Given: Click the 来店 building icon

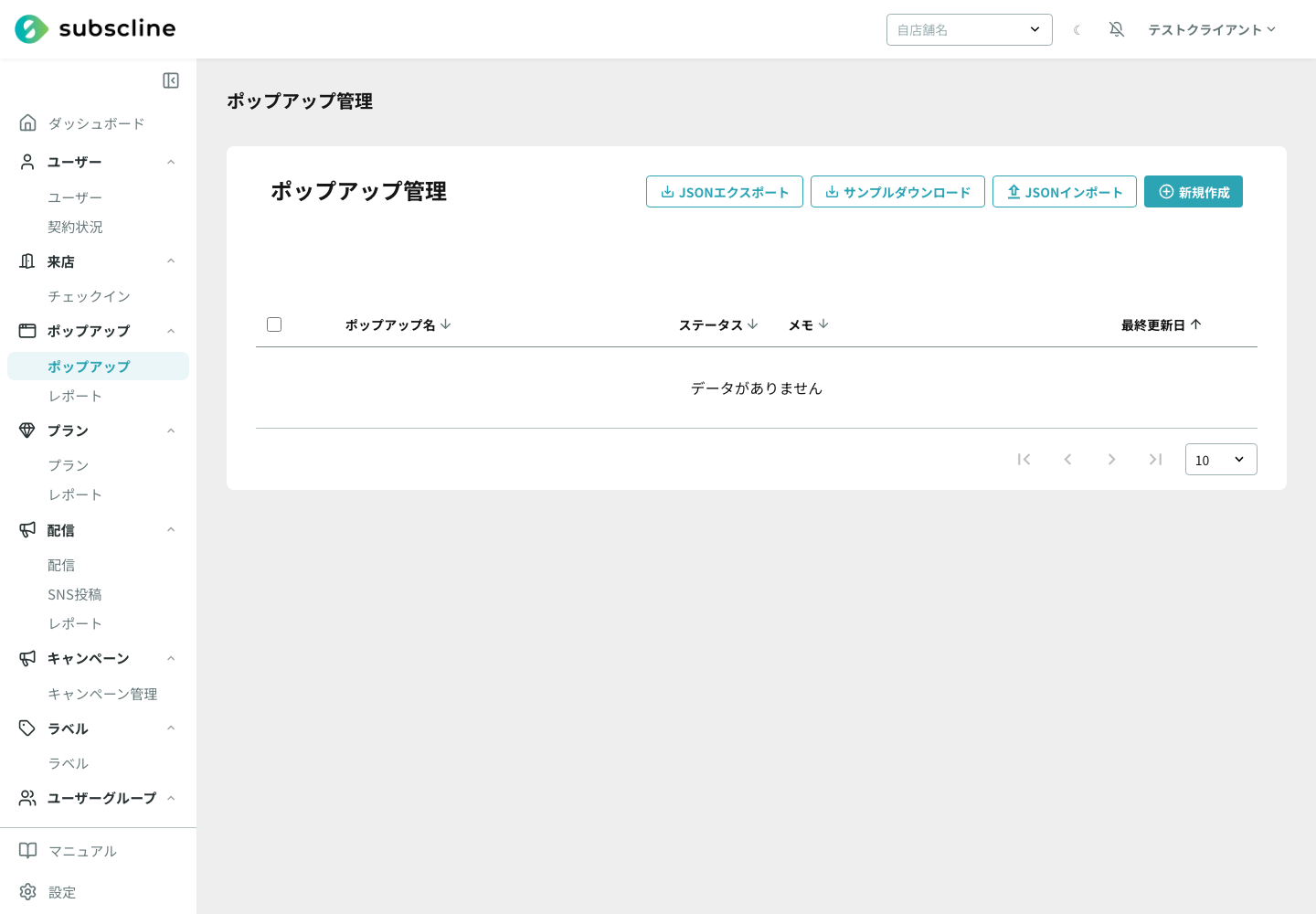Looking at the screenshot, I should [27, 261].
